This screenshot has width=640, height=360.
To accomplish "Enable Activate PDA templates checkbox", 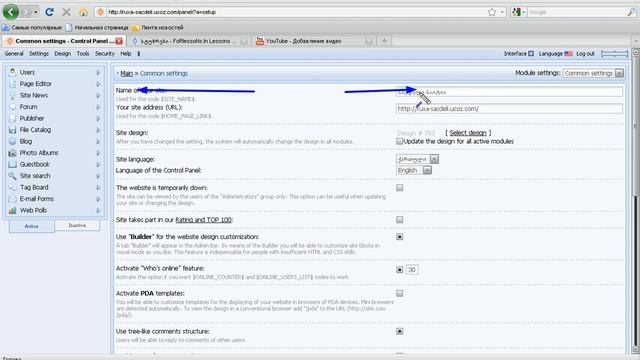I will tap(400, 293).
